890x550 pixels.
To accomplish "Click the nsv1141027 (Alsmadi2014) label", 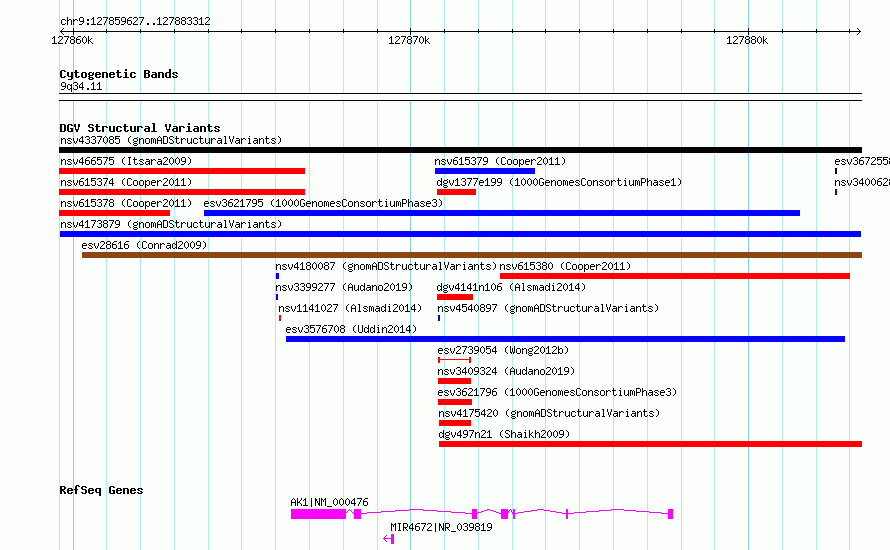I will (x=350, y=308).
